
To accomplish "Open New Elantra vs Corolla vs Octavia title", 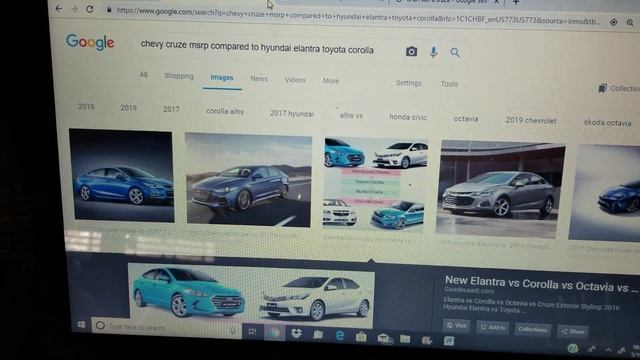I will tap(540, 284).
